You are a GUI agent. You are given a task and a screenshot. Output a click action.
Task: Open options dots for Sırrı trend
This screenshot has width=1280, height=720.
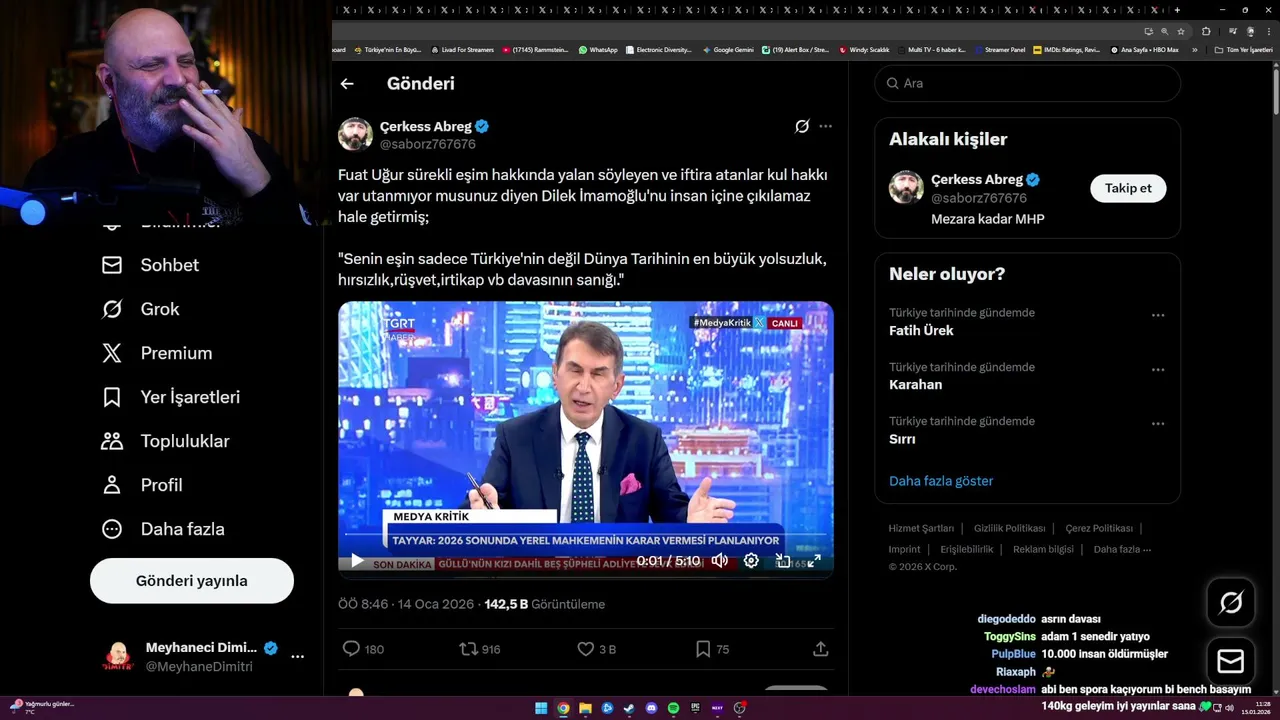pyautogui.click(x=1158, y=423)
